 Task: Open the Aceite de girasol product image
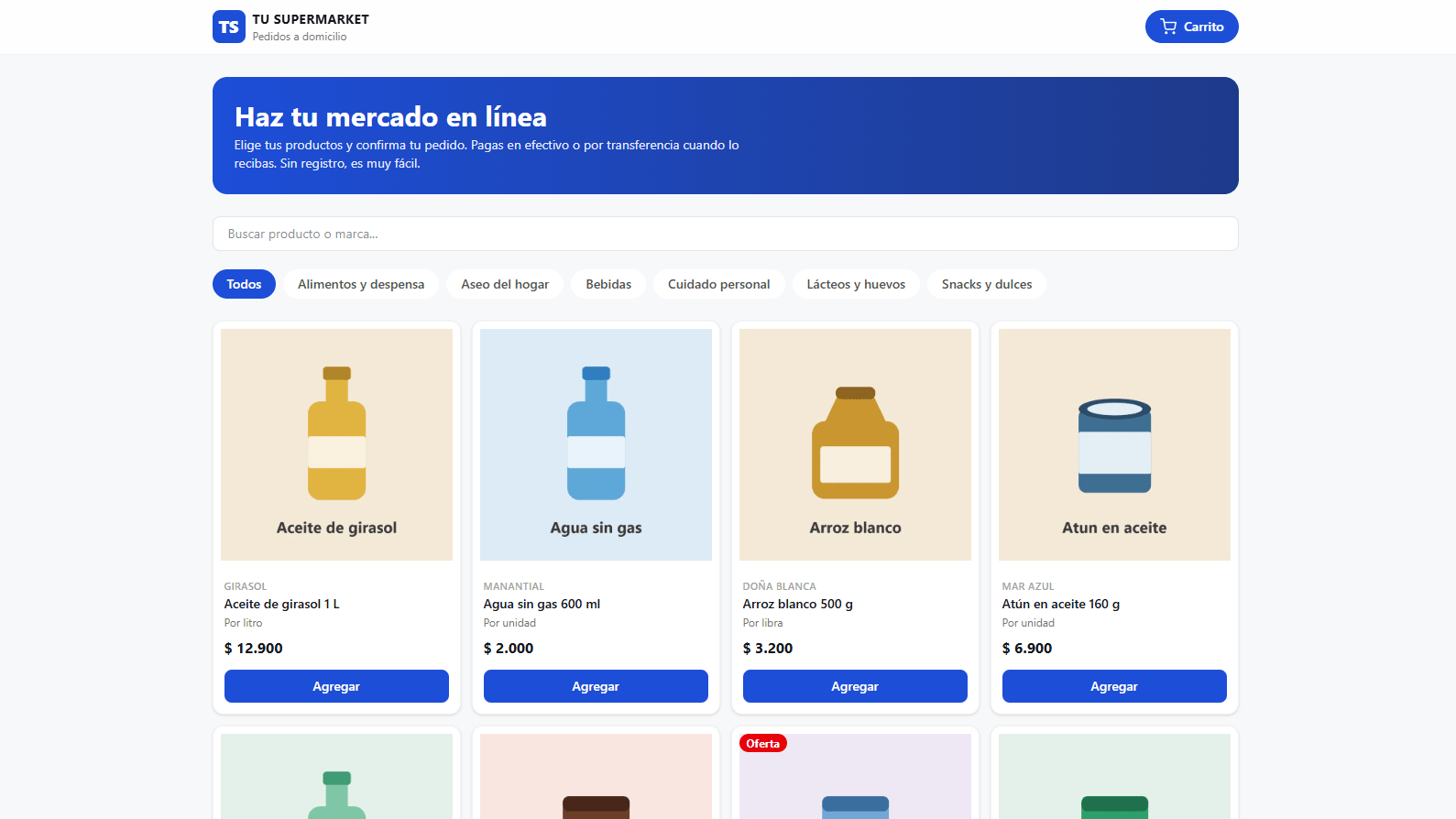[x=336, y=444]
